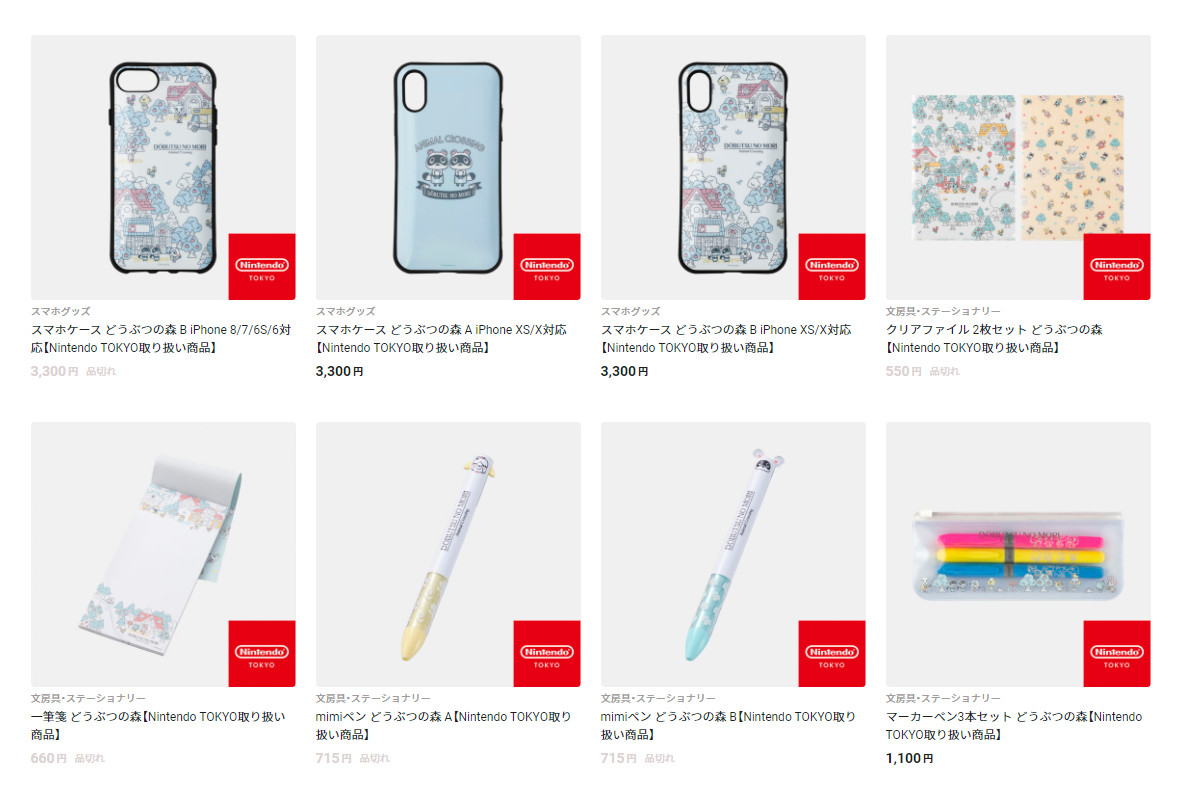Click the Nintendo TOKYO badge on the clear file item
Viewport: 1183px width, 800px height.
pos(1117,267)
